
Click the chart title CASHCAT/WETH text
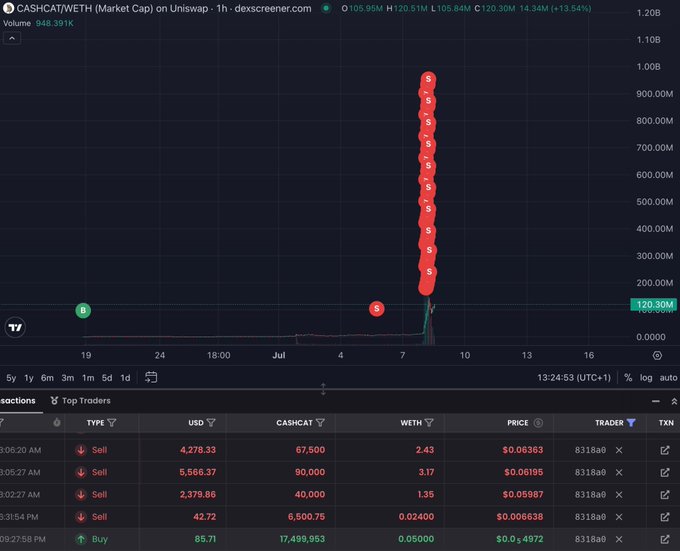(x=54, y=8)
